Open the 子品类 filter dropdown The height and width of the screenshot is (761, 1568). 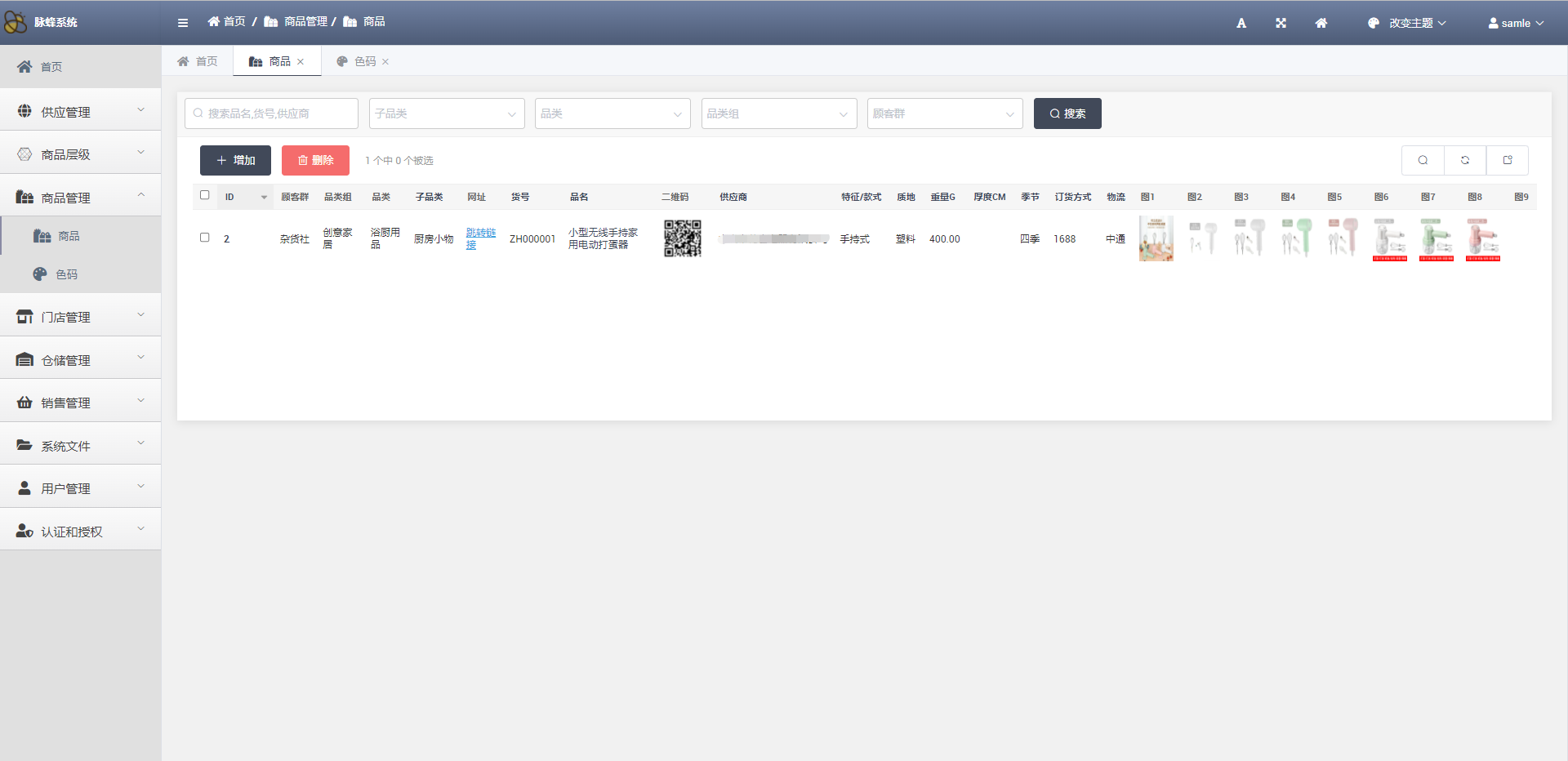point(446,113)
